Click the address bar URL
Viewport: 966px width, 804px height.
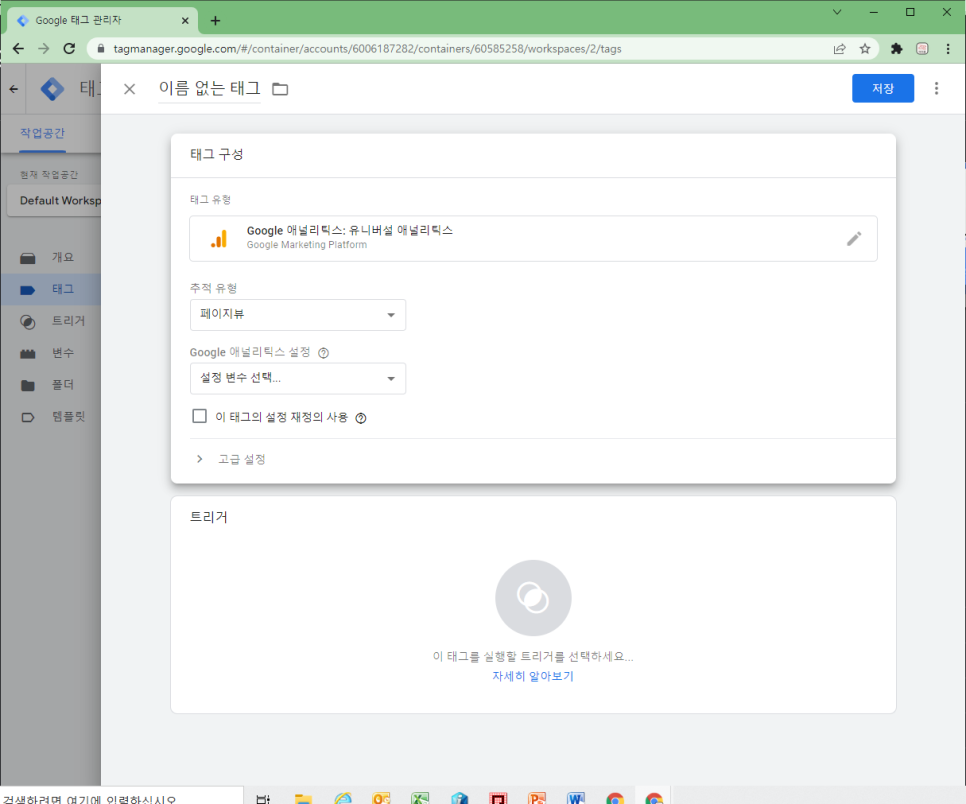click(367, 49)
